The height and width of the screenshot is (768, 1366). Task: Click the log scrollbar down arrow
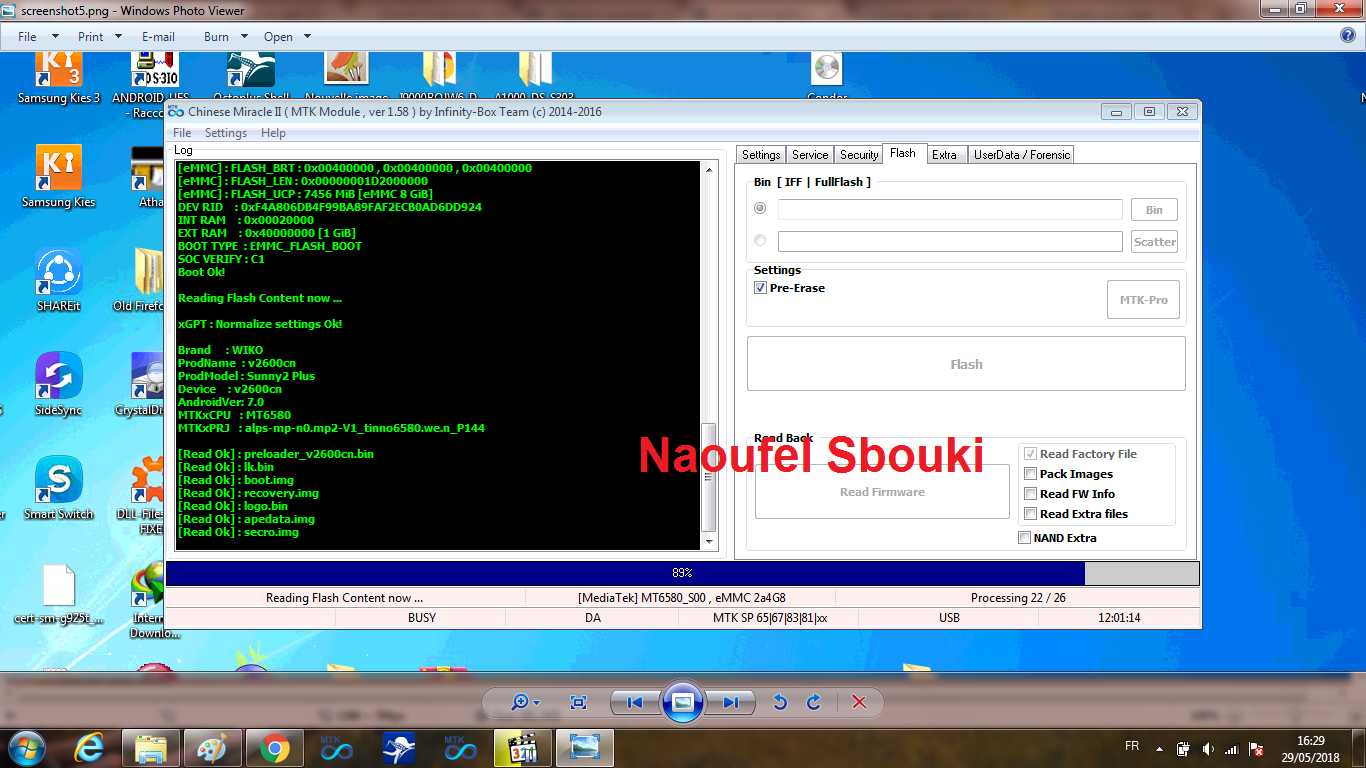coord(709,542)
